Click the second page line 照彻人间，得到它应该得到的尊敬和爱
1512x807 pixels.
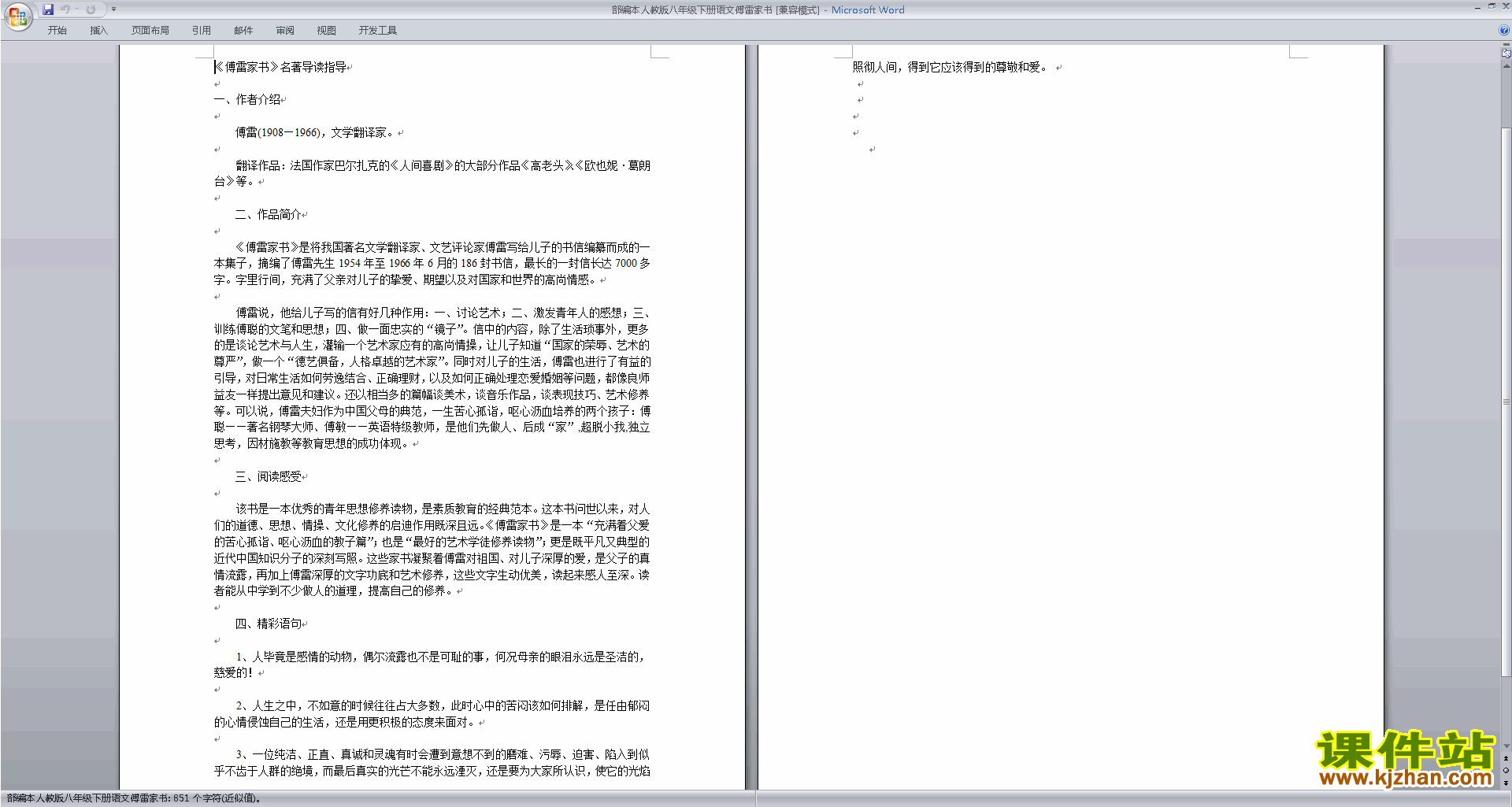951,67
